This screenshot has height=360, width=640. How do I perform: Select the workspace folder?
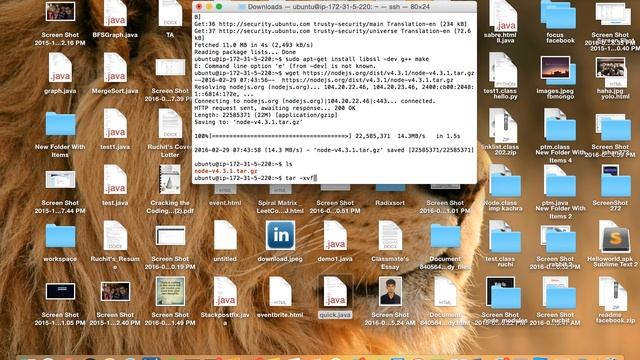[x=60, y=236]
